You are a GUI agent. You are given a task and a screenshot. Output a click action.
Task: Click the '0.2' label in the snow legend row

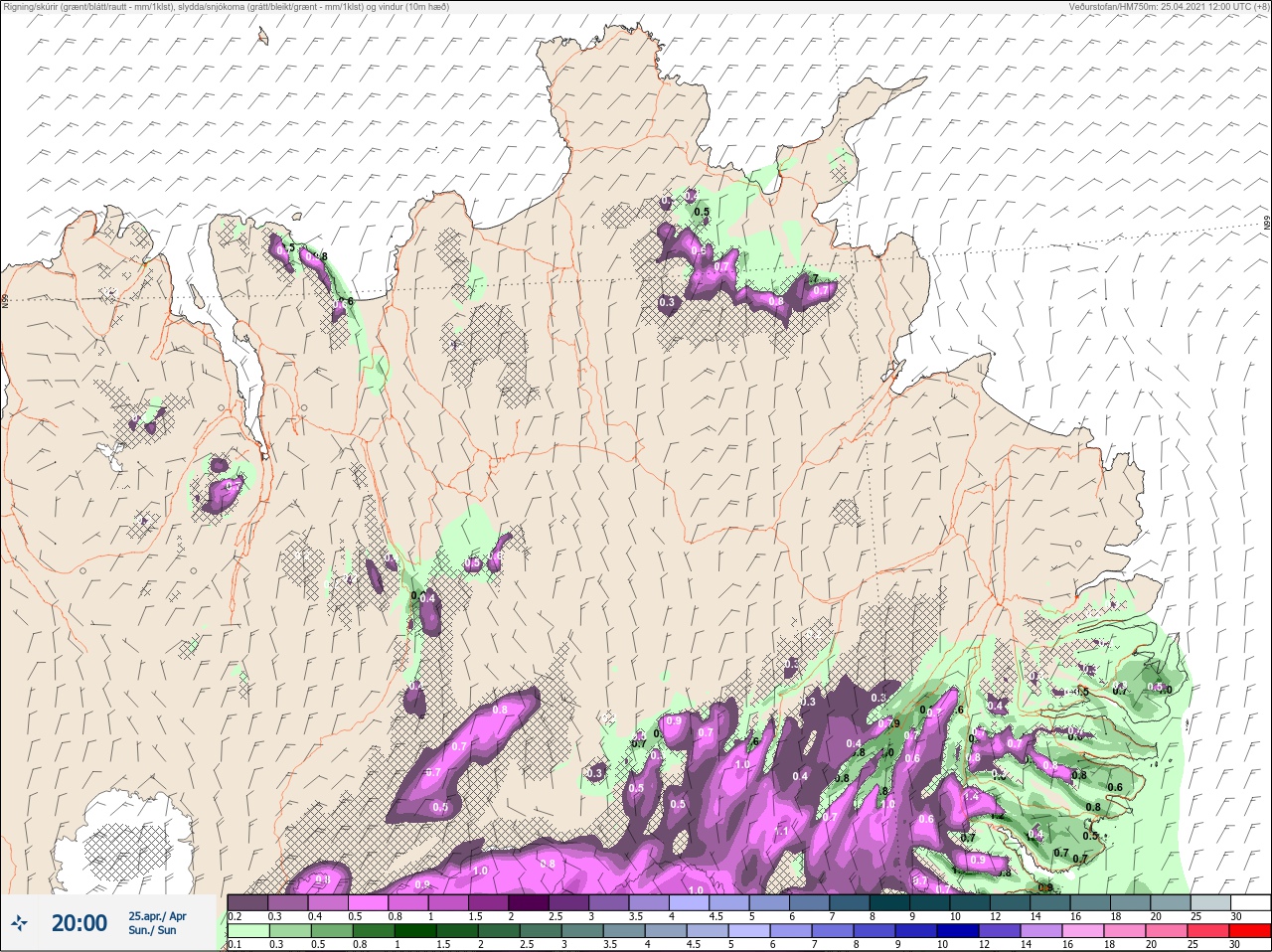pos(235,916)
